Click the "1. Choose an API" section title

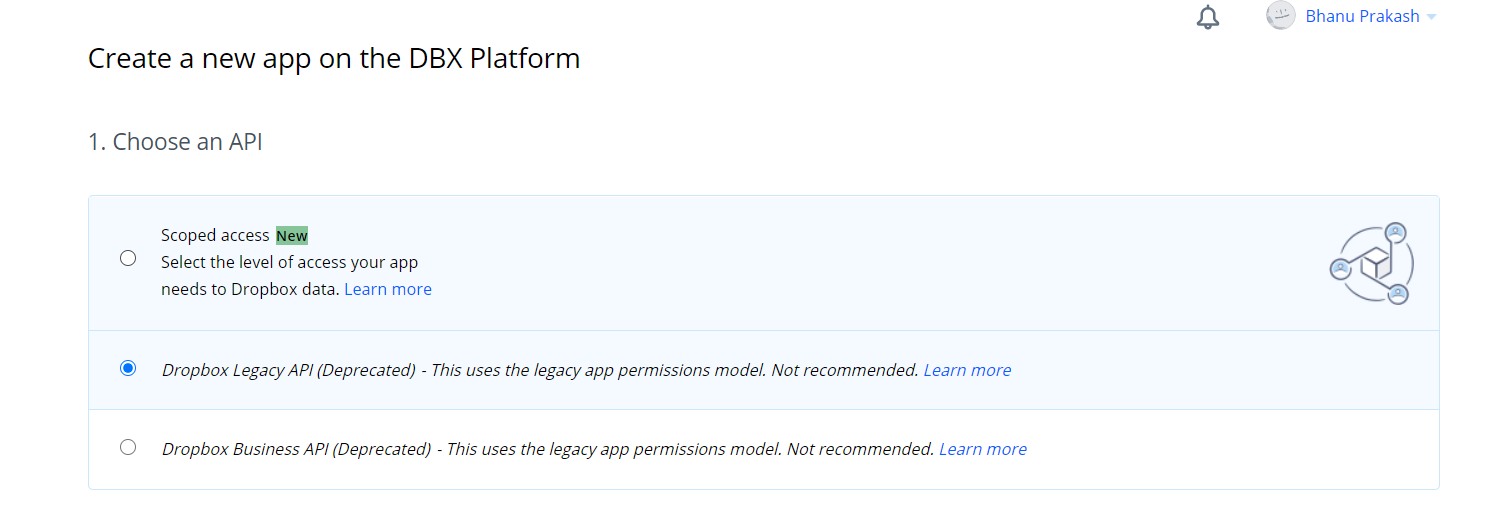[175, 142]
